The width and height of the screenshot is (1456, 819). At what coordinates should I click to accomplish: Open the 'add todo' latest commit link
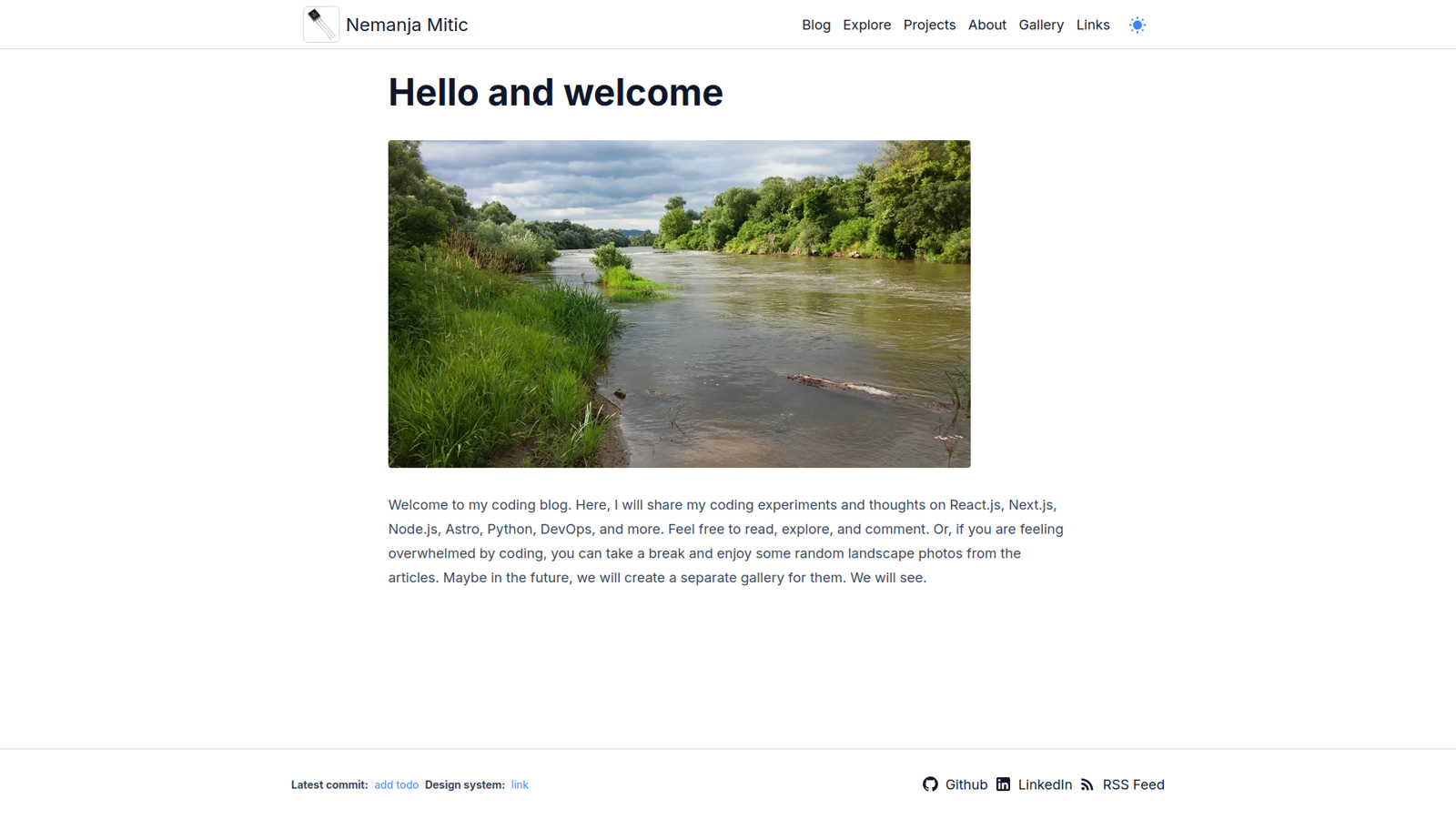pos(396,785)
